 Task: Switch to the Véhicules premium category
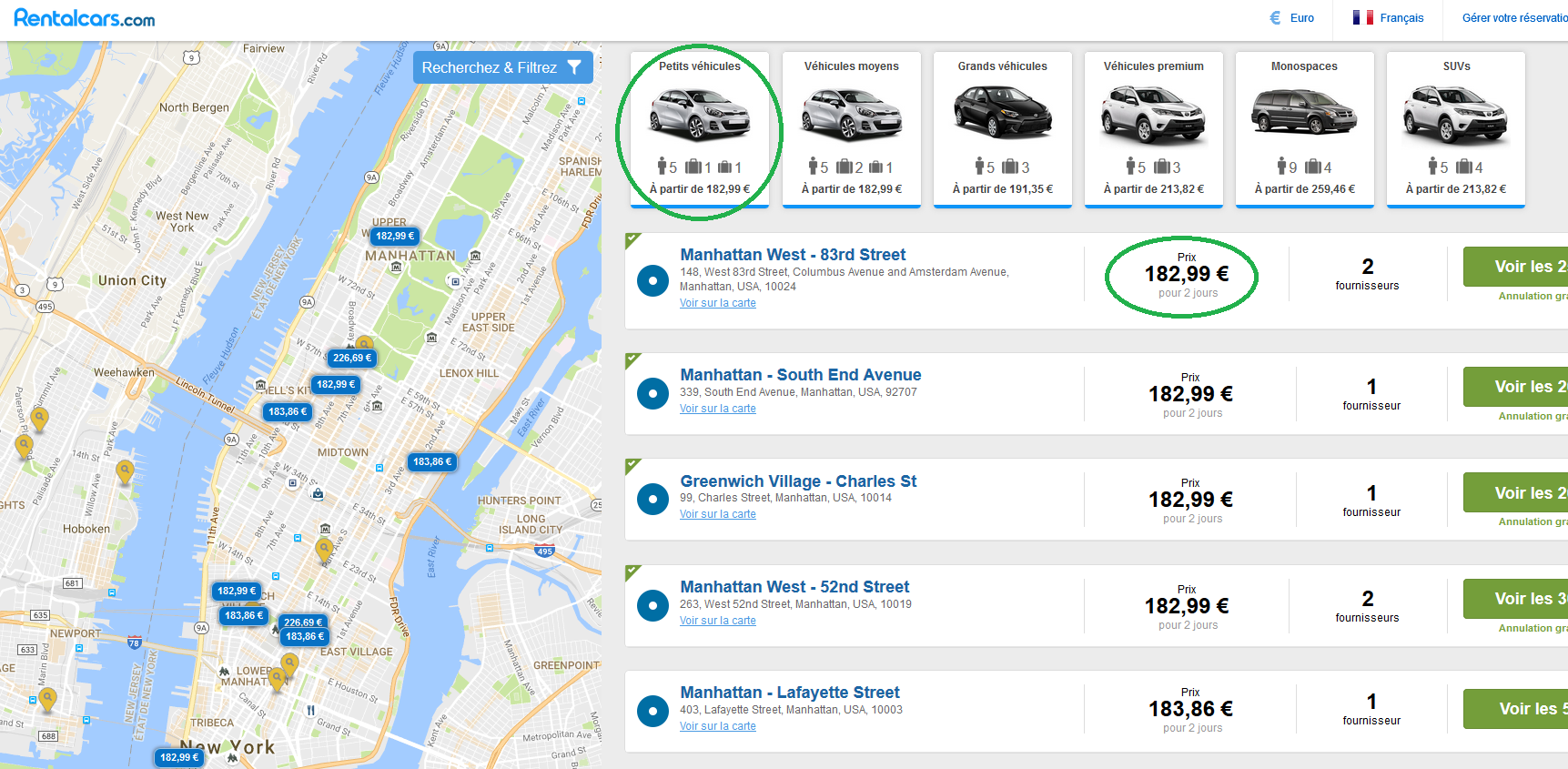pos(1153,128)
